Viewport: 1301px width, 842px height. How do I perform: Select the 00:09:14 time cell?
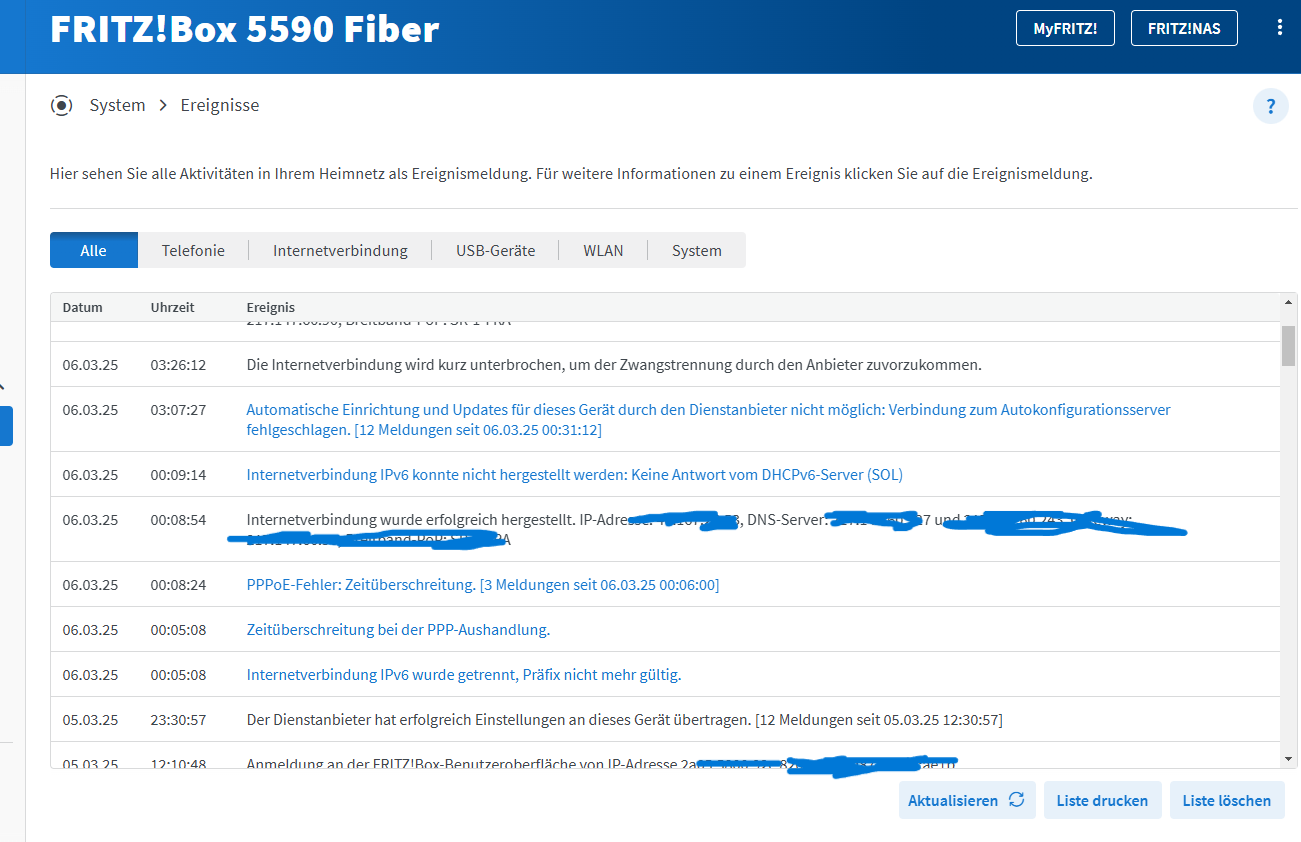click(x=178, y=475)
